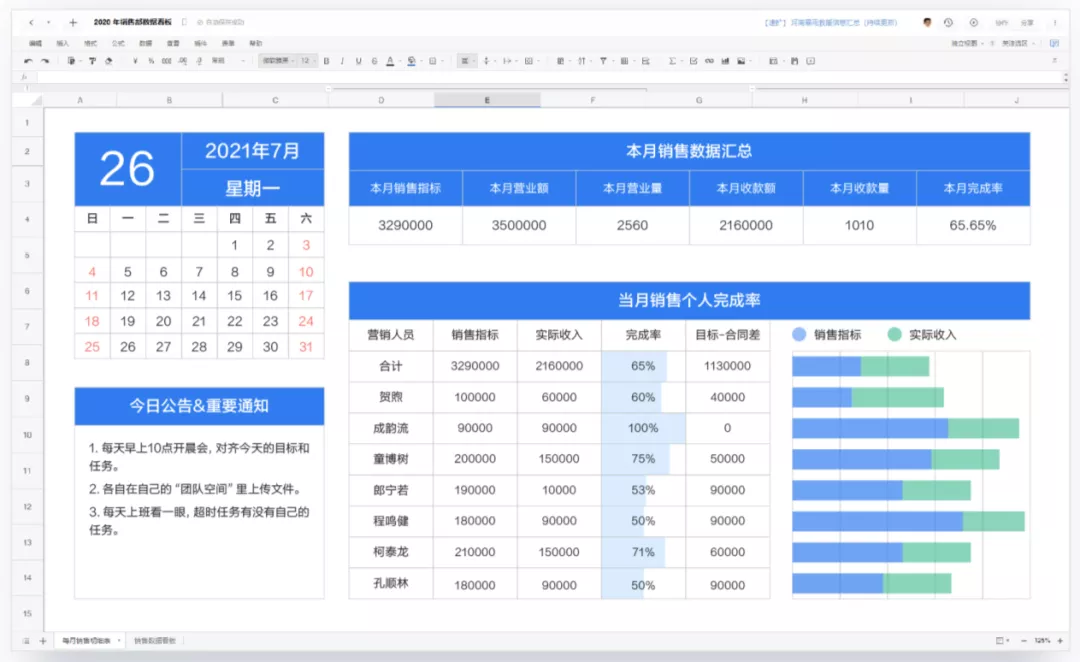1080x662 pixels.
Task: Open the font color swatch picker
Action: [x=388, y=61]
